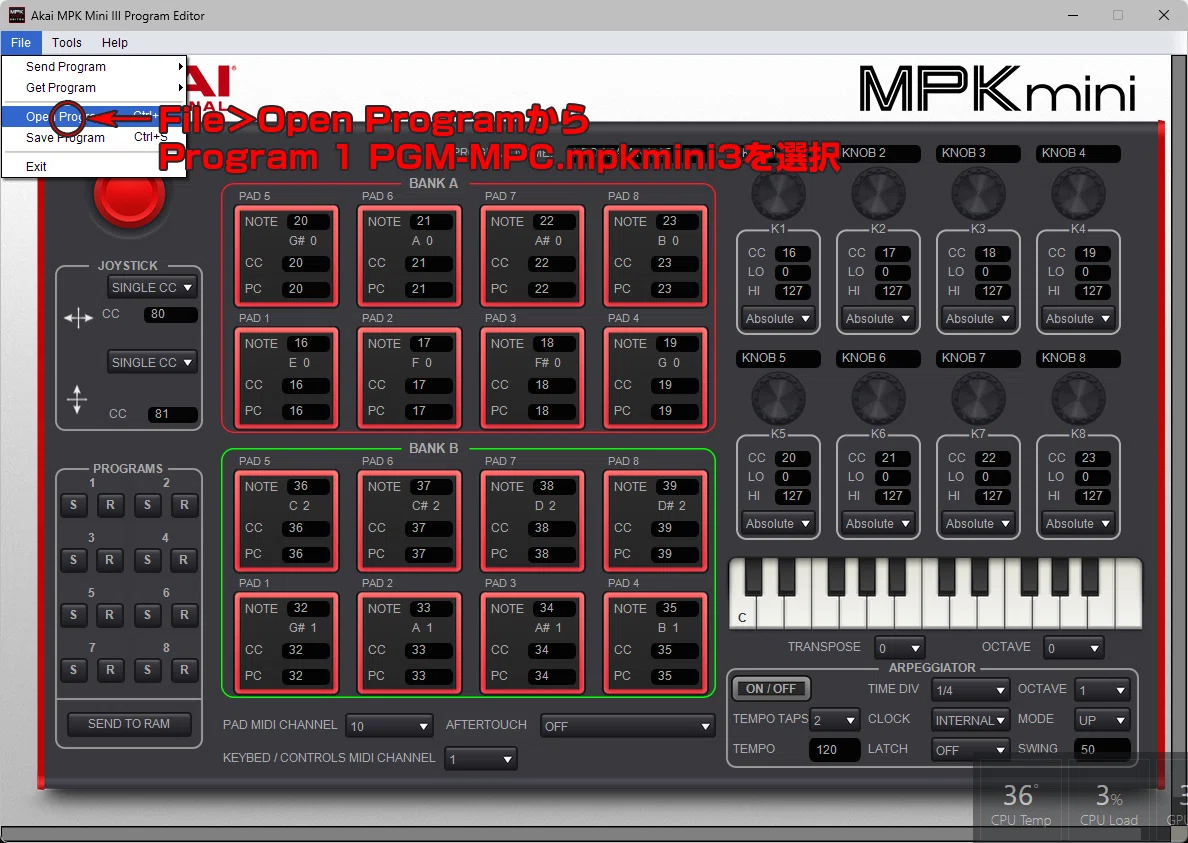Open the Help menu
The width and height of the screenshot is (1188, 843).
click(114, 42)
